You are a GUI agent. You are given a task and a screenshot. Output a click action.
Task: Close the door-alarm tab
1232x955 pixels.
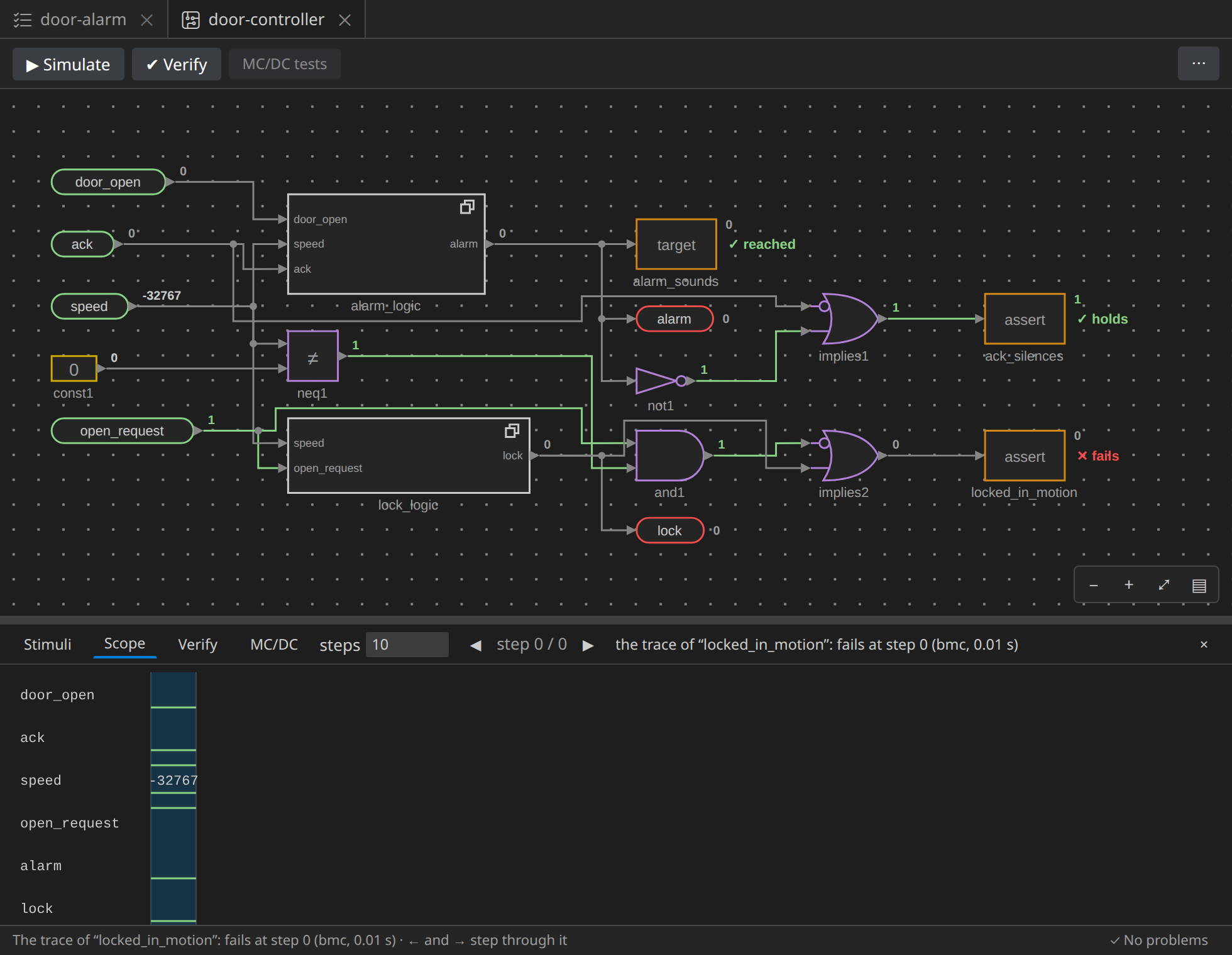coord(147,20)
